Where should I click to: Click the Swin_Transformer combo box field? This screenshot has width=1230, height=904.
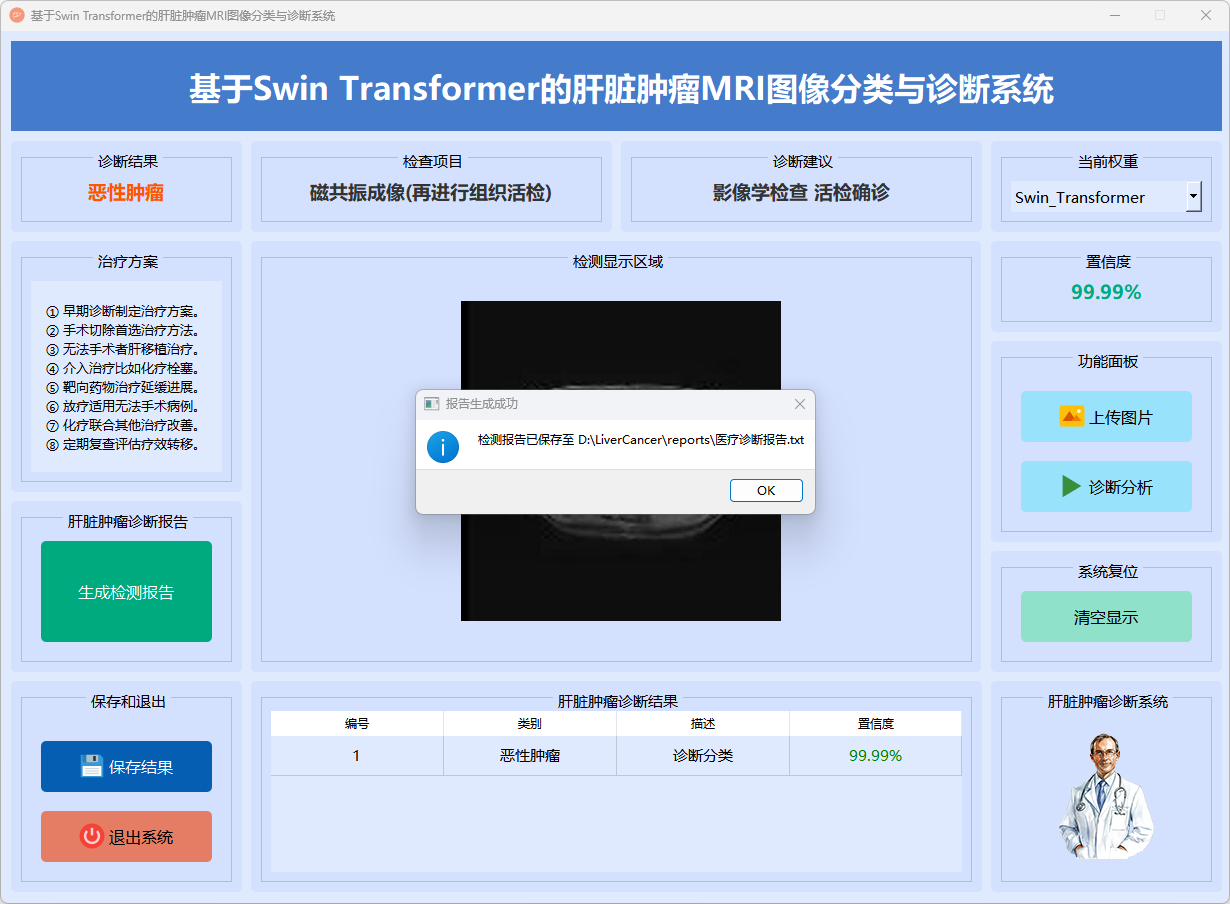coord(1105,197)
